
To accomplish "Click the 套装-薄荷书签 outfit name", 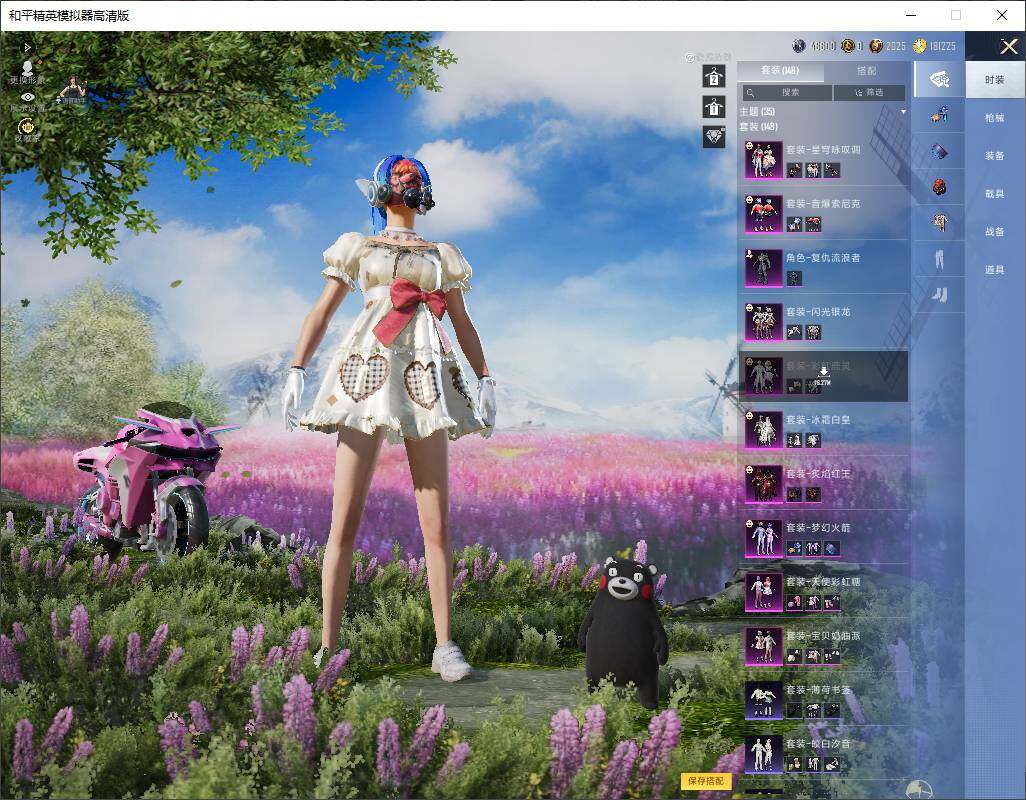I will point(819,689).
